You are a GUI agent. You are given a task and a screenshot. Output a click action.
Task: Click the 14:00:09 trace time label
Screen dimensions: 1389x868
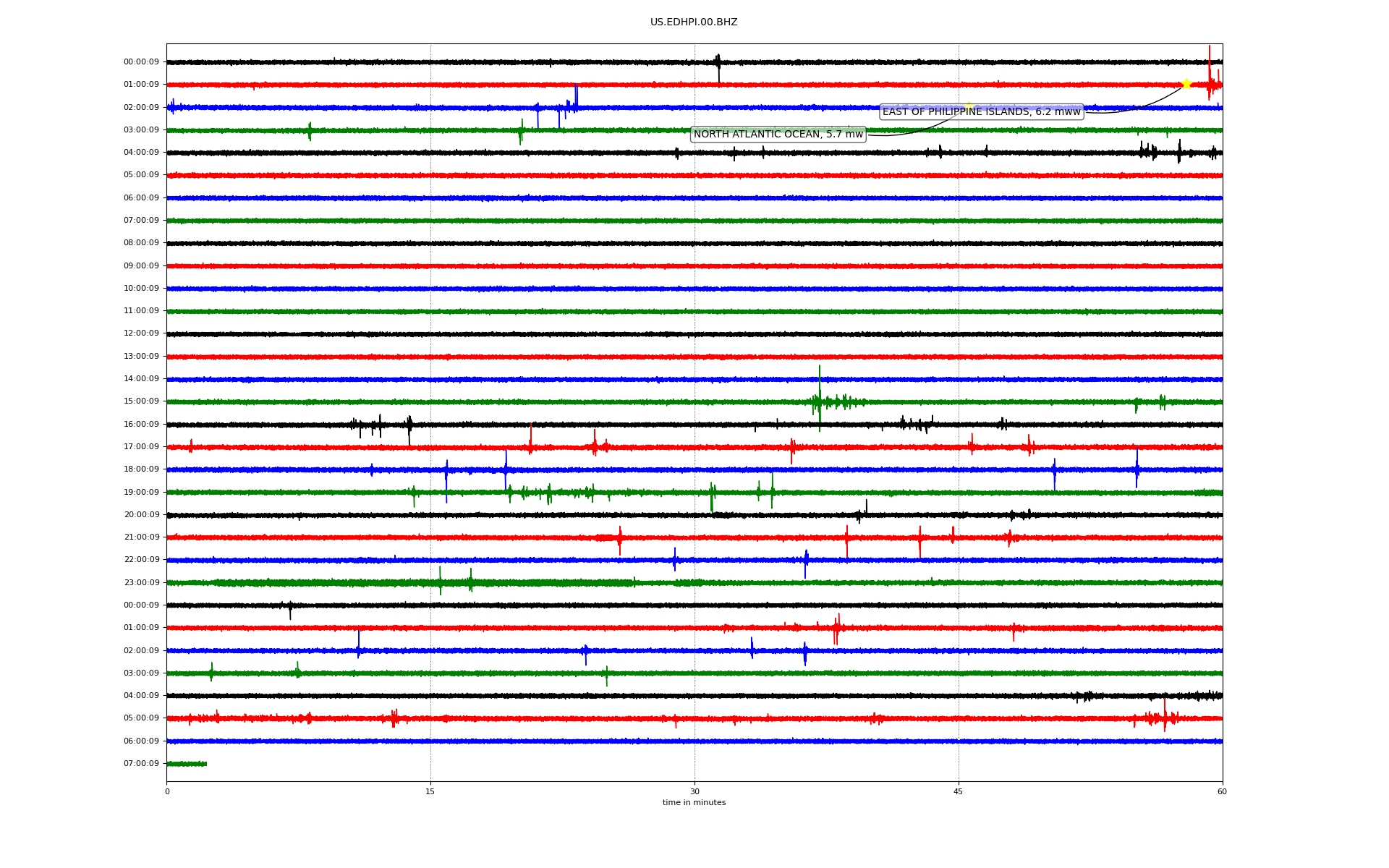tap(141, 379)
